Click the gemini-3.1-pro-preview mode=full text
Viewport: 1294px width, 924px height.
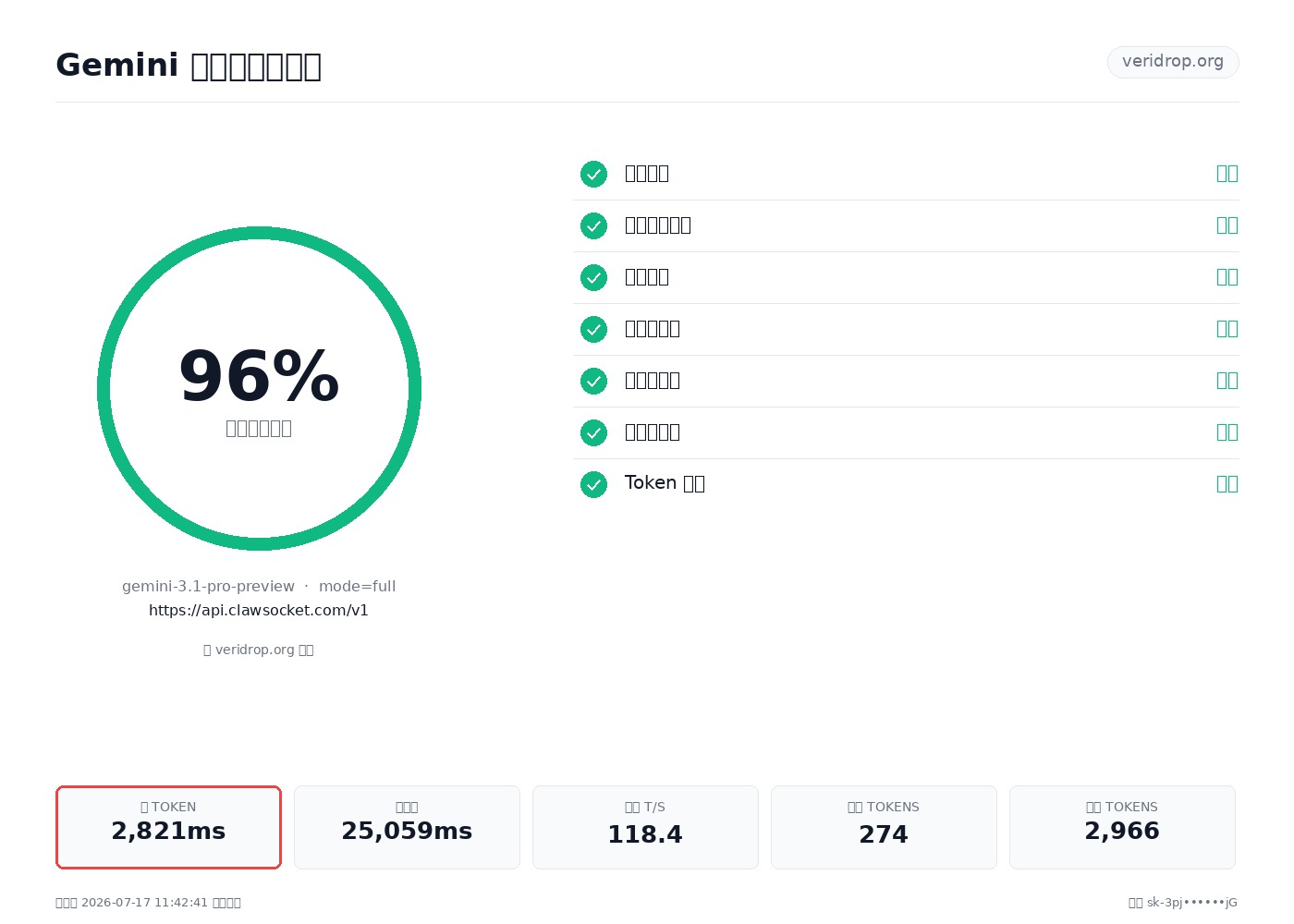[259, 587]
